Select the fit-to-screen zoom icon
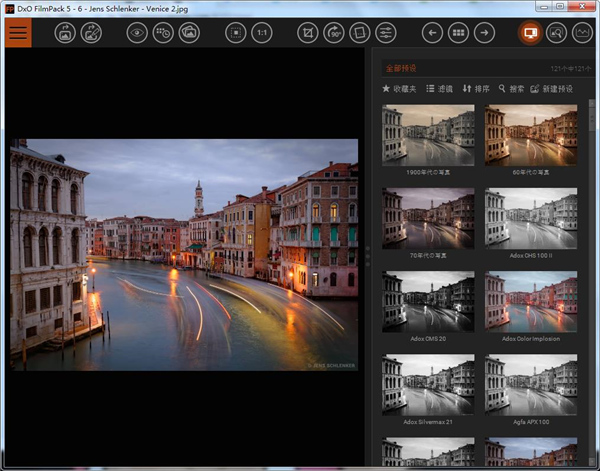The width and height of the screenshot is (600, 471). (236, 33)
